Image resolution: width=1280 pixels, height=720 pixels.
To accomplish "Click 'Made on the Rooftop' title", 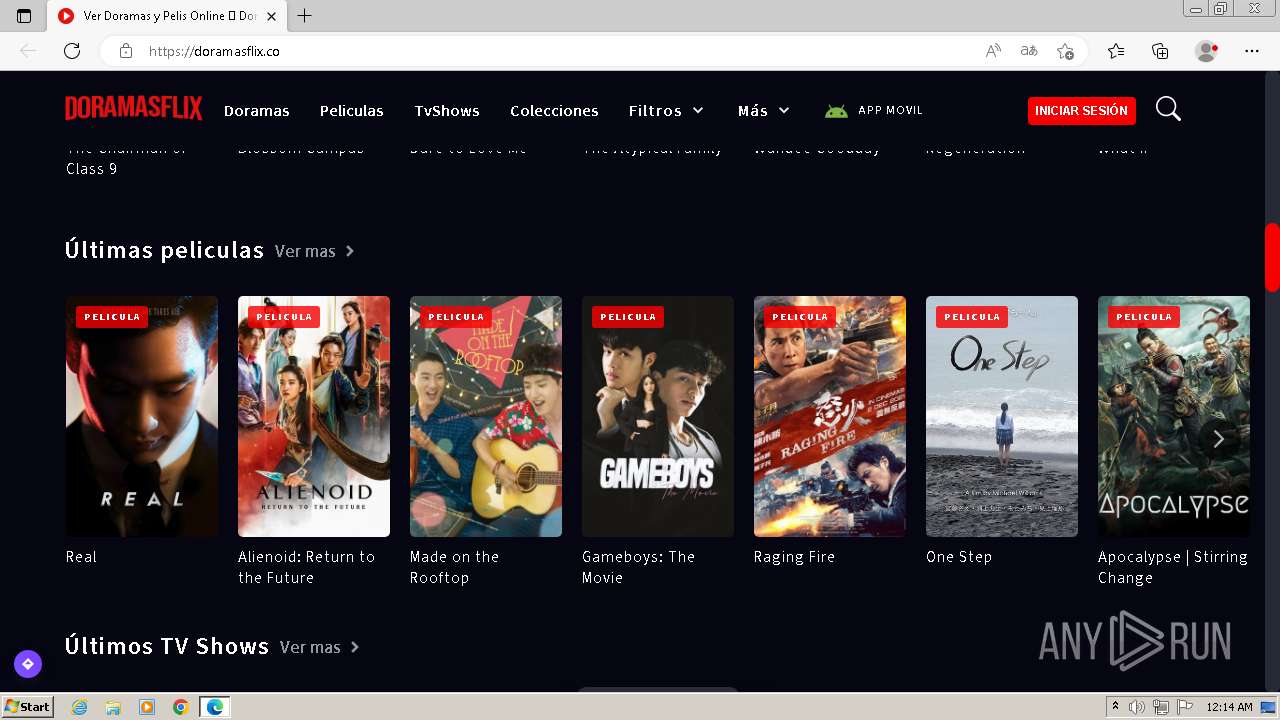I will point(454,567).
